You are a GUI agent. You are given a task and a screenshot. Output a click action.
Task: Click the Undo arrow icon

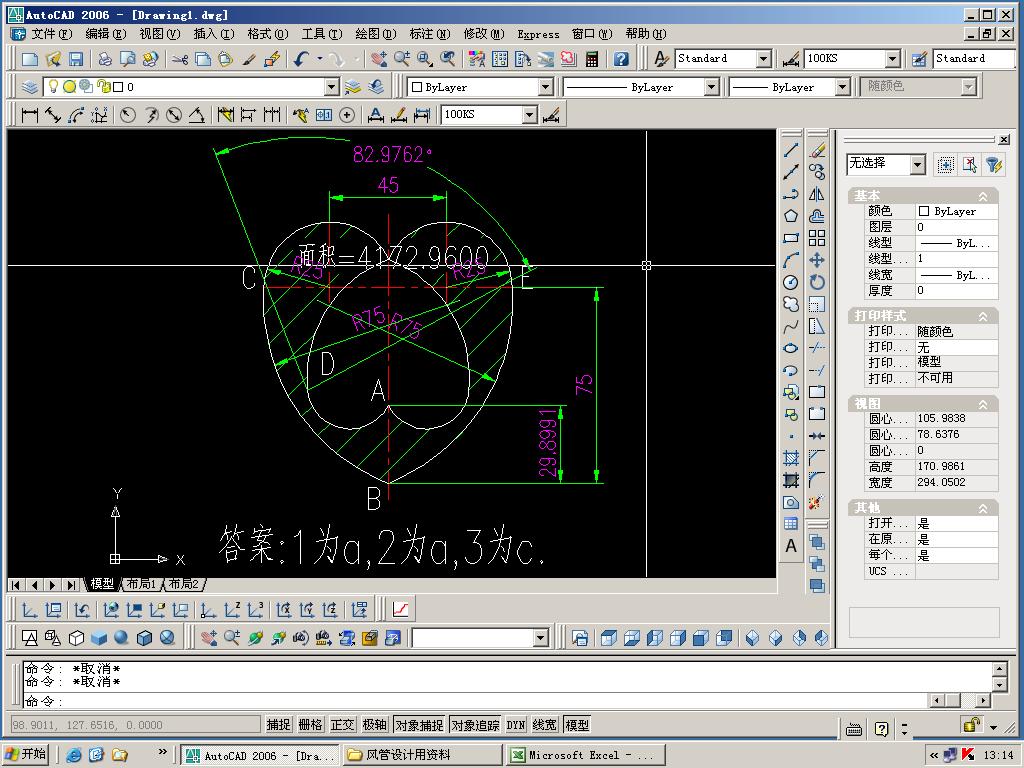300,59
